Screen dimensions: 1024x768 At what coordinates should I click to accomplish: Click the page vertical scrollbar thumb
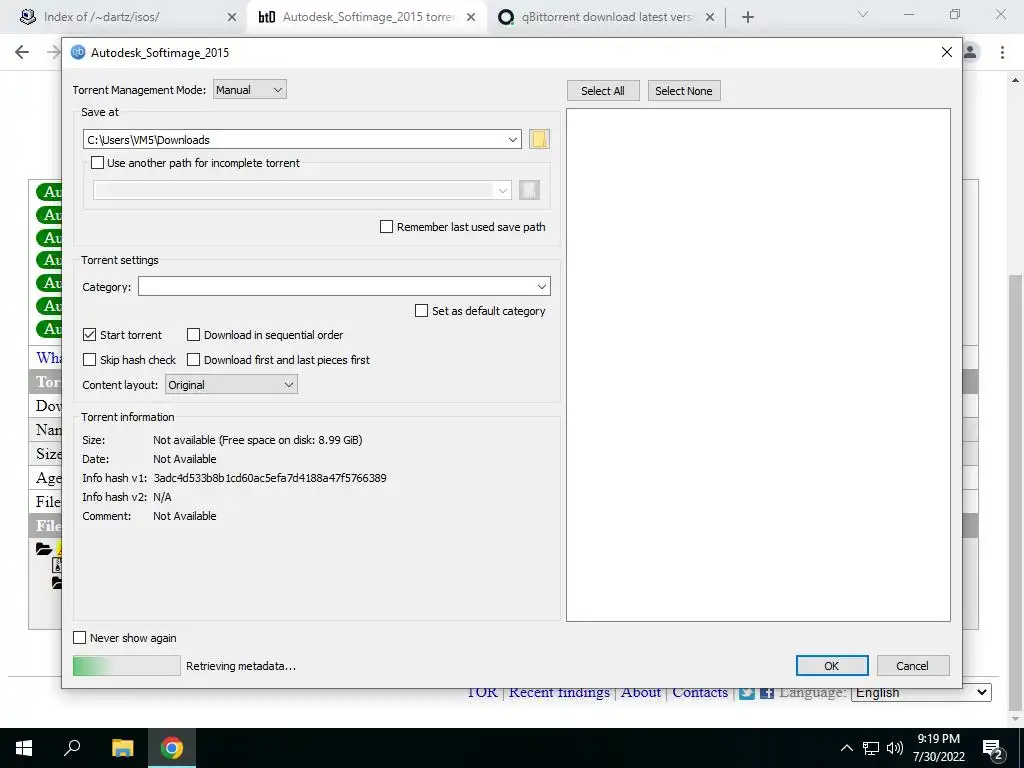tap(1015, 490)
